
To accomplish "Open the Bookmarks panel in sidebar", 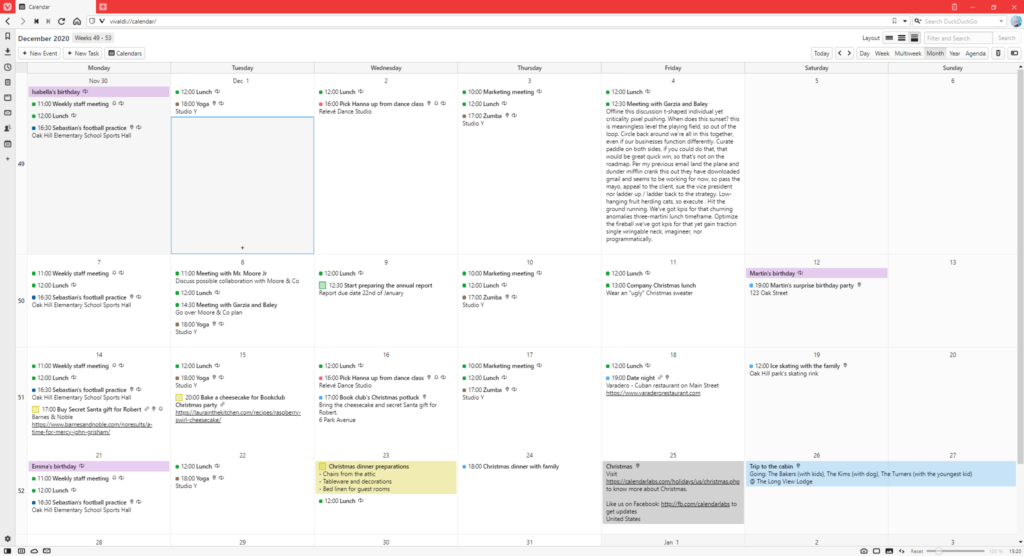I will 8,37.
